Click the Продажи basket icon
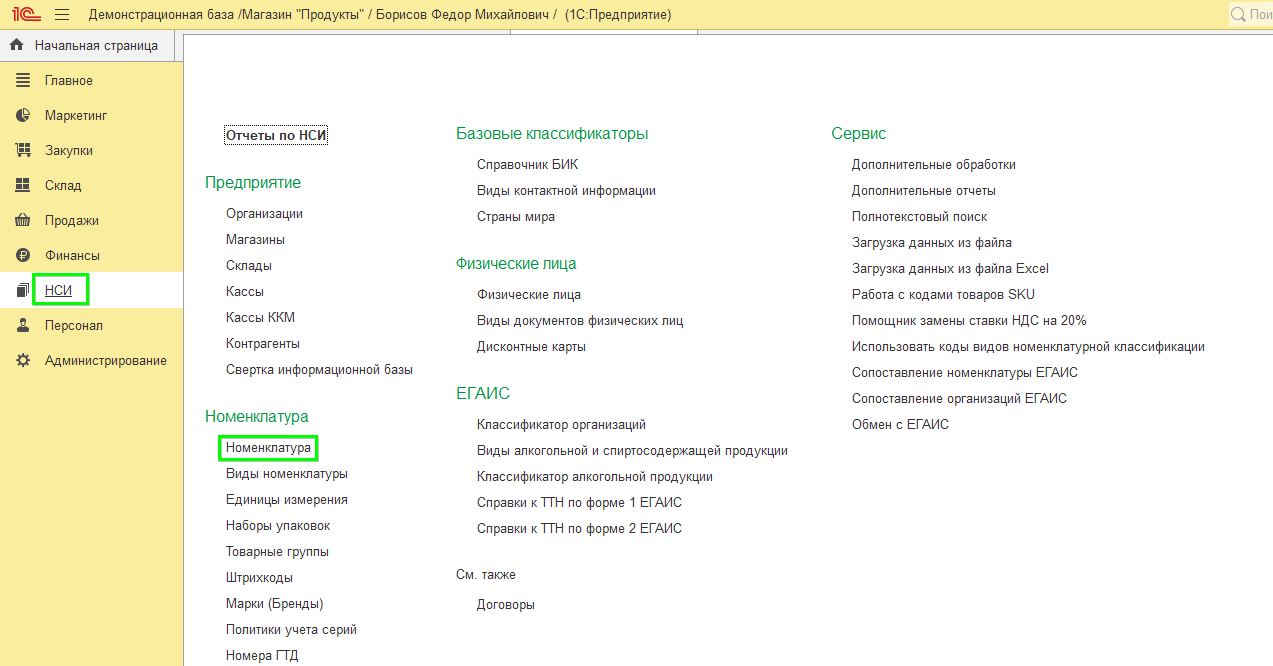This screenshot has height=666, width=1273. [23, 220]
